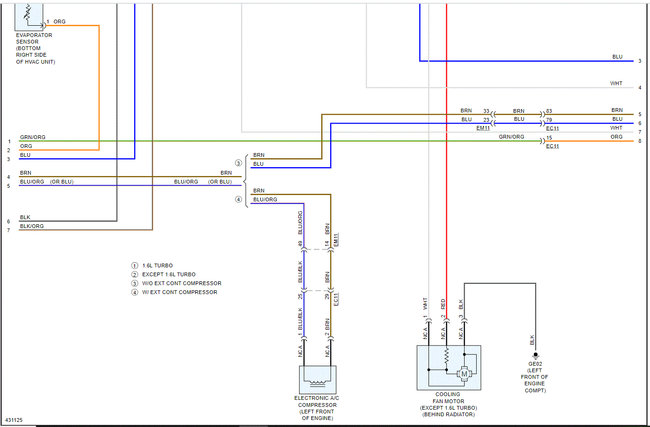Click the vertical 'EC11' label near pin 29
This screenshot has width=650, height=427.
(x=336, y=299)
